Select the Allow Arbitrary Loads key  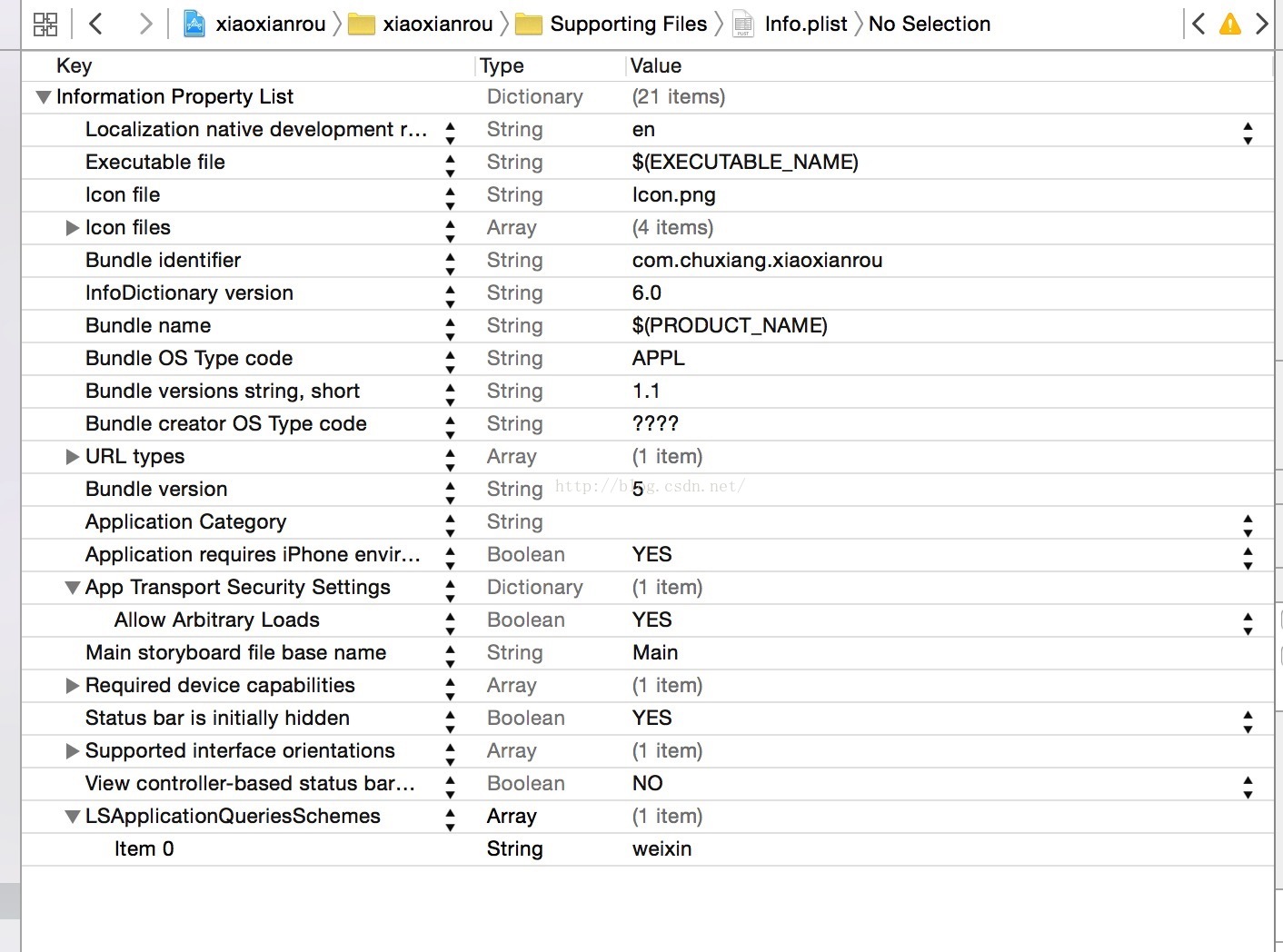click(x=217, y=620)
